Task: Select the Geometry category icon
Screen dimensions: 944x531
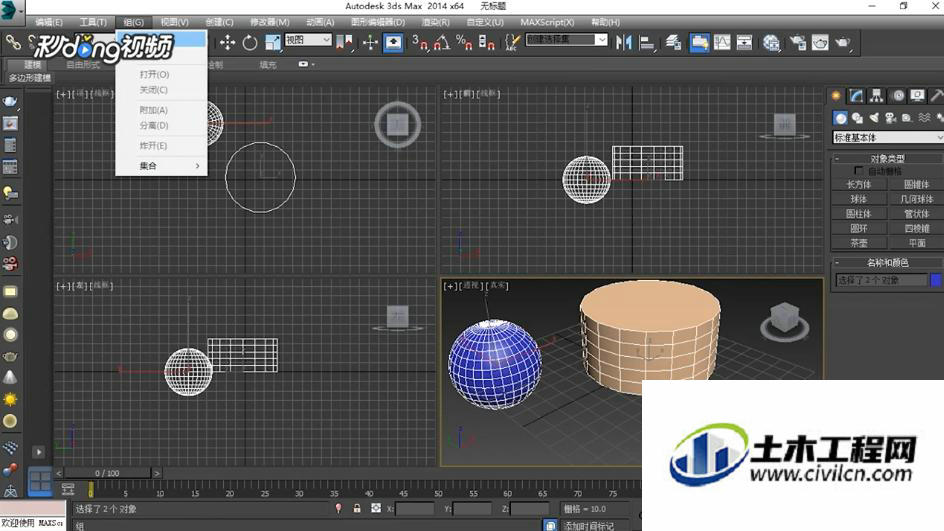Action: [840, 118]
